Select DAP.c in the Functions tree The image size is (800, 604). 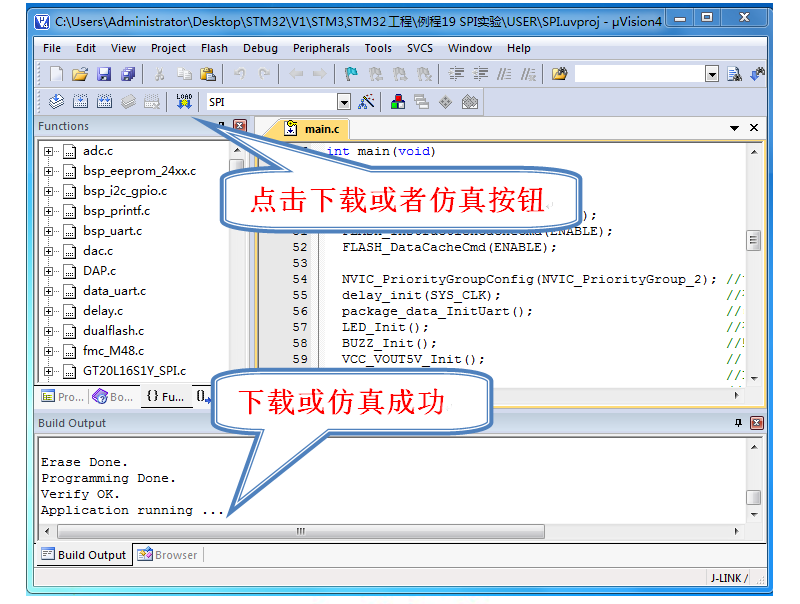(99, 271)
